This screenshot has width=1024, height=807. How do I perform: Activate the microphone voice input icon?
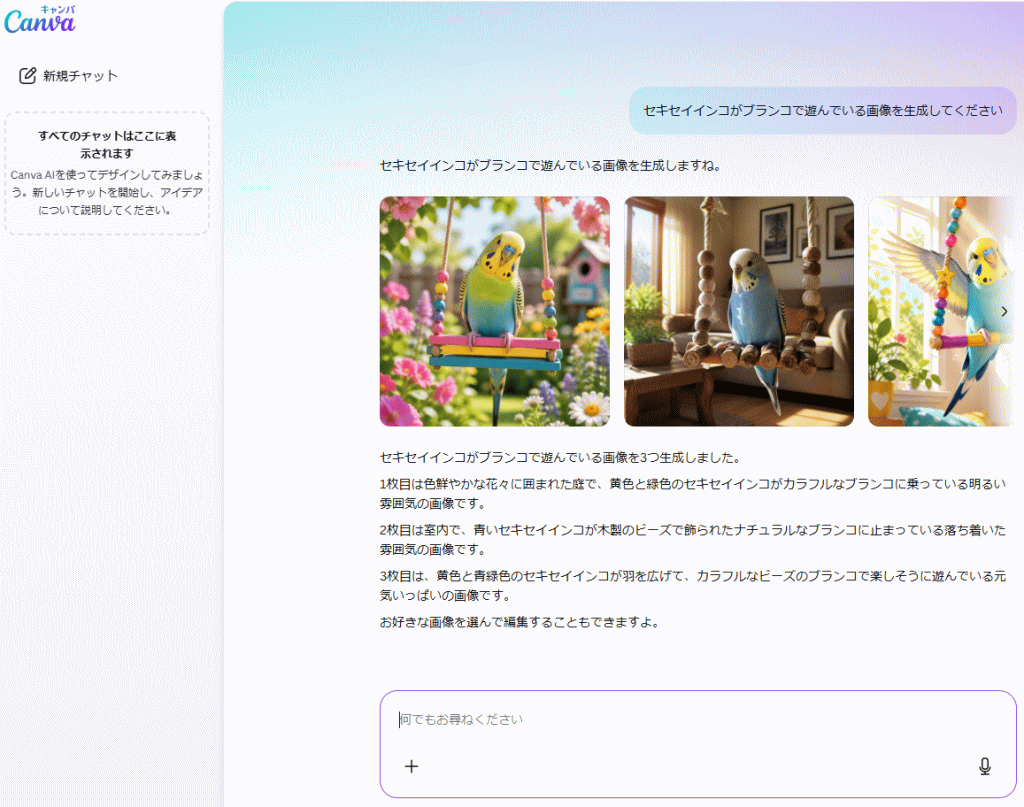985,767
